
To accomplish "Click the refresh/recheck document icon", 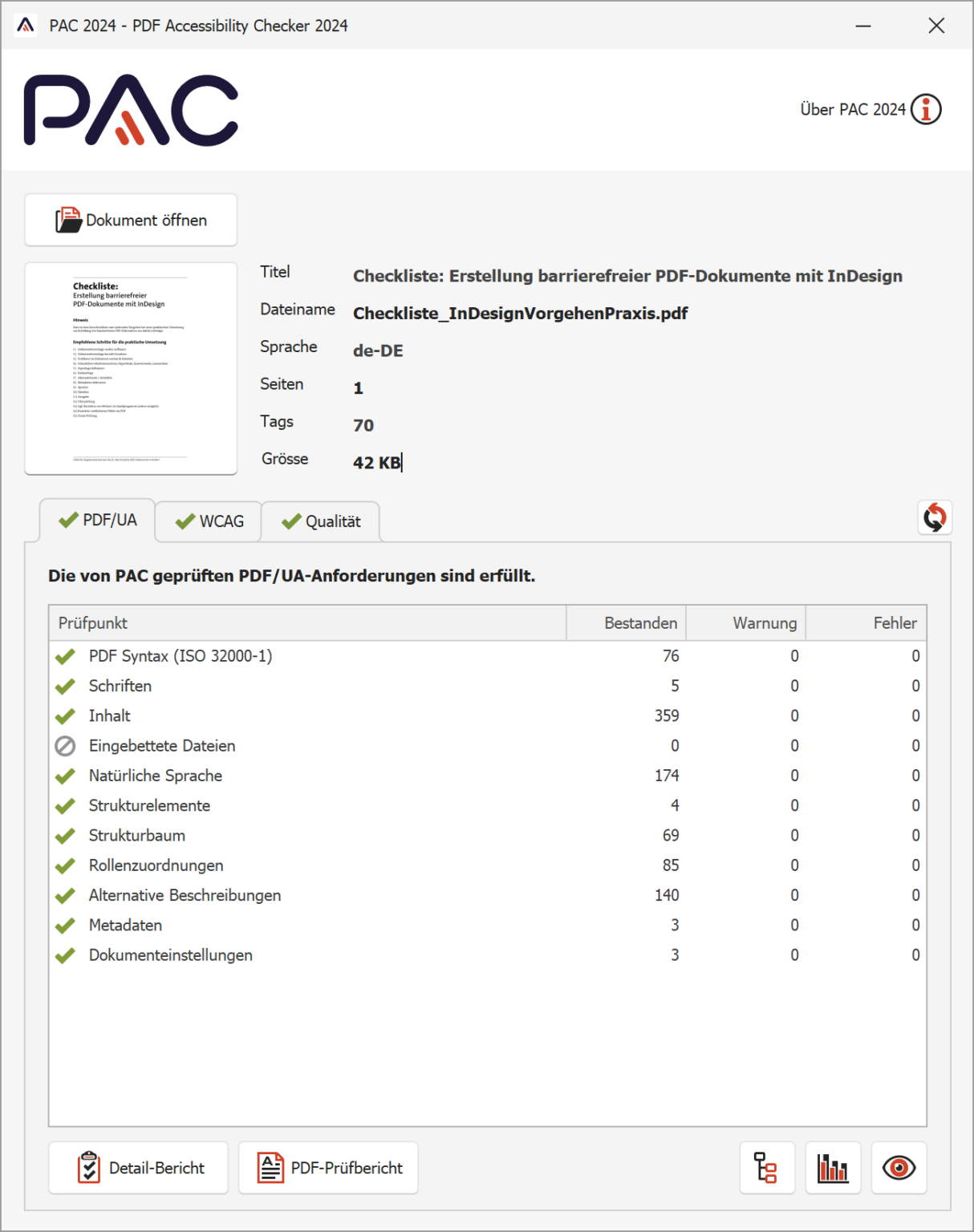I will click(935, 518).
